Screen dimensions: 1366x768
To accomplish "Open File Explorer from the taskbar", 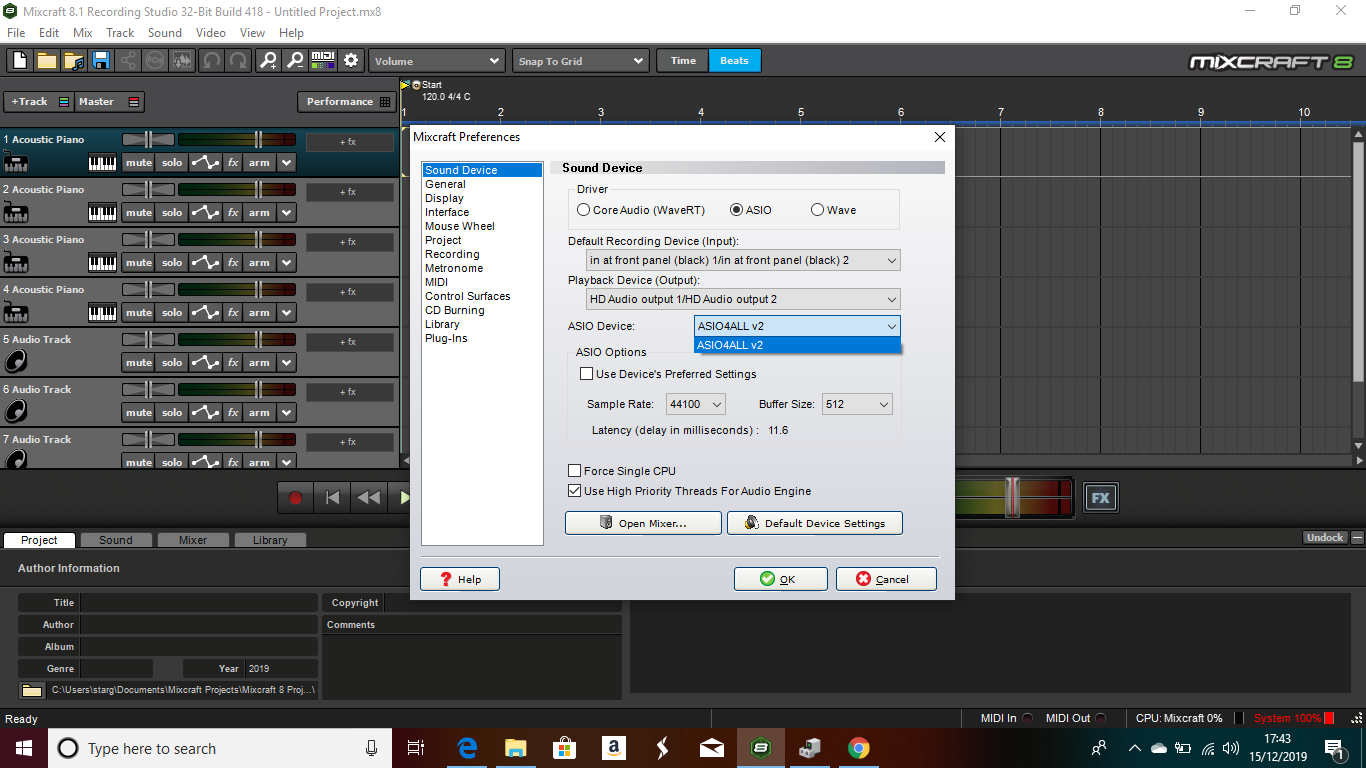I will click(516, 748).
